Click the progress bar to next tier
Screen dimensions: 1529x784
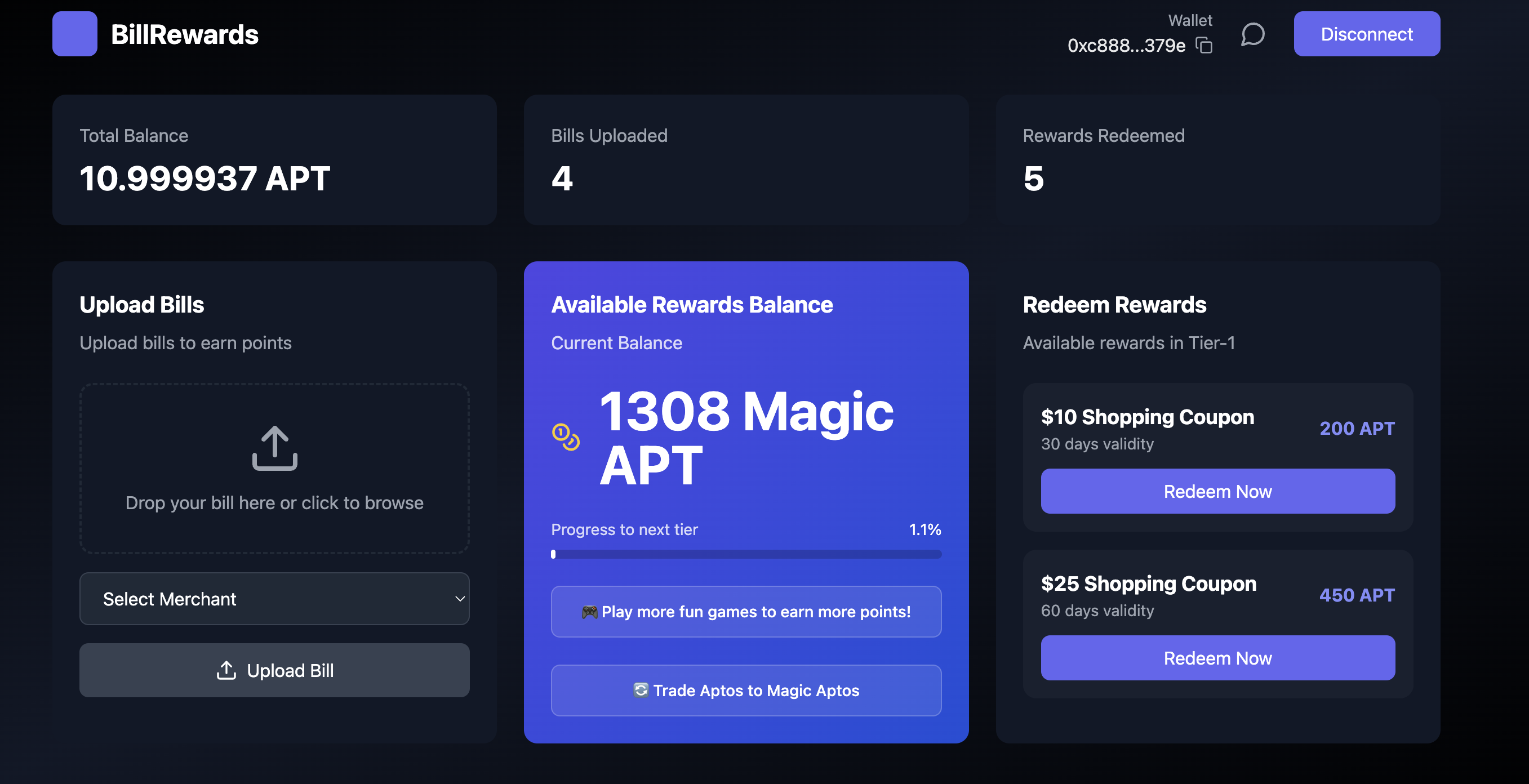pyautogui.click(x=745, y=554)
